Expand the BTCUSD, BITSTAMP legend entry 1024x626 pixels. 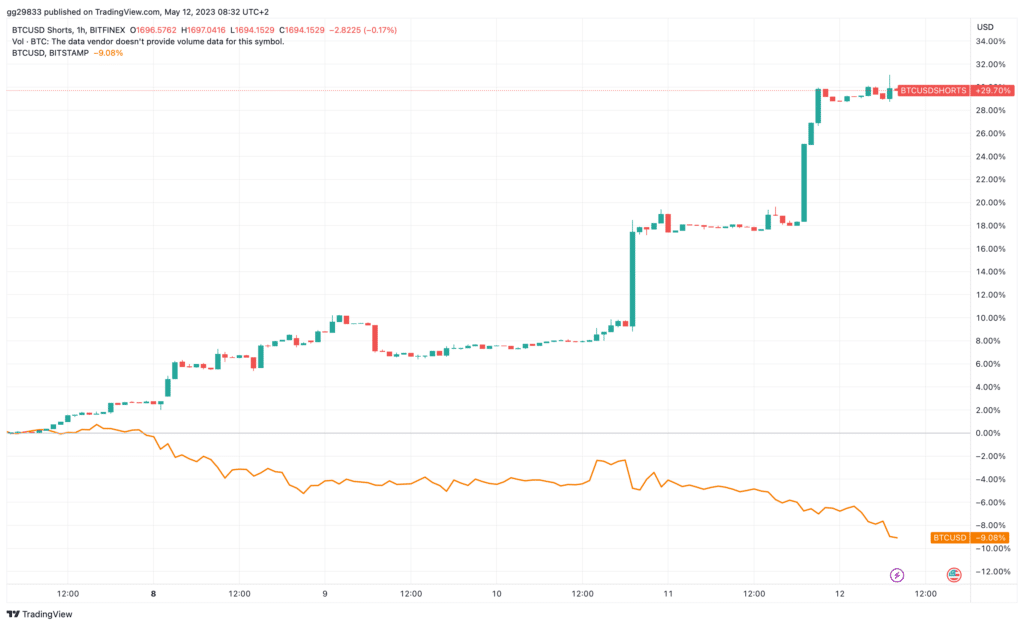tap(50, 53)
